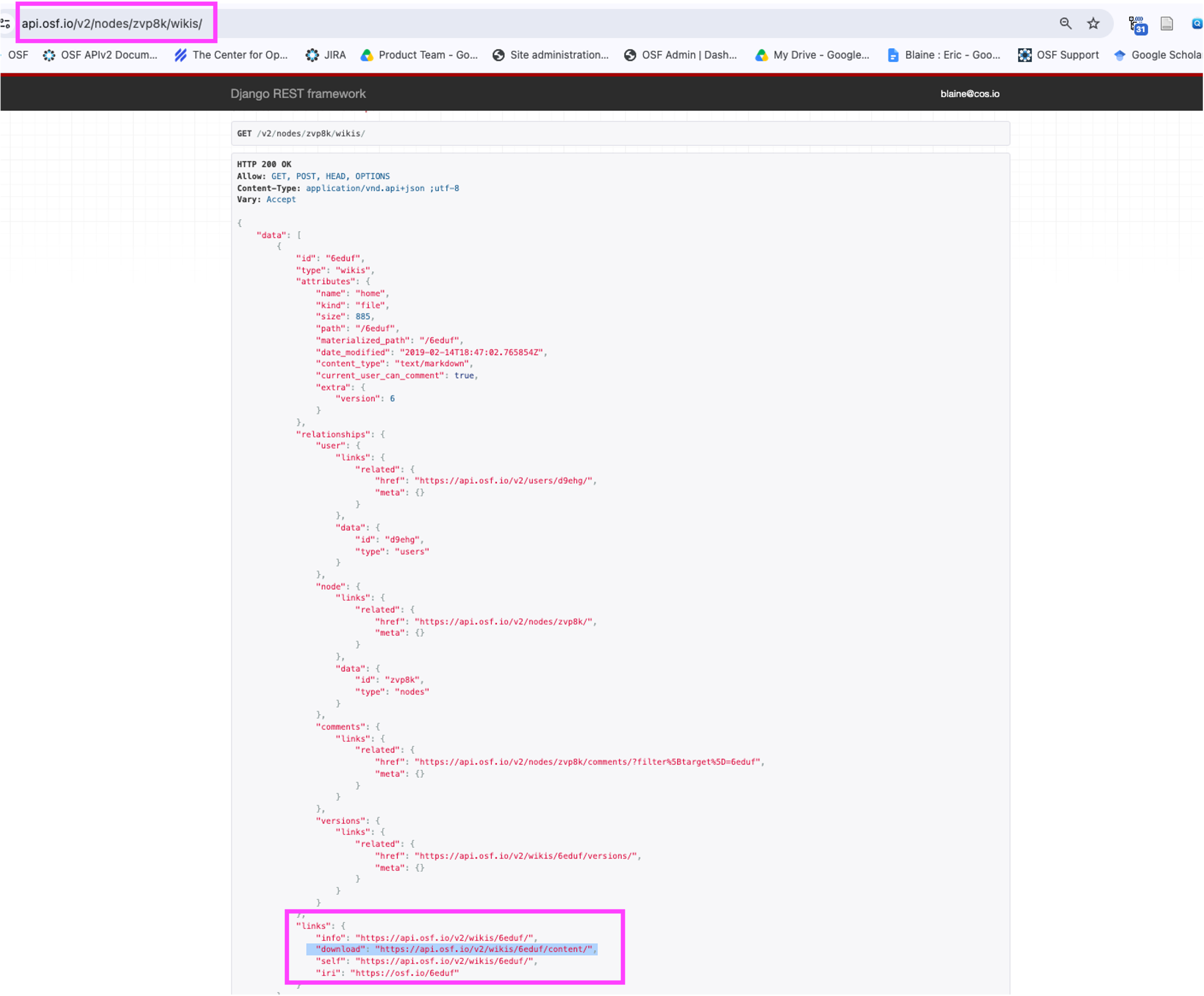The image size is (1204, 996).
Task: Click the "content_type": "text/markdown" line
Action: click(394, 364)
